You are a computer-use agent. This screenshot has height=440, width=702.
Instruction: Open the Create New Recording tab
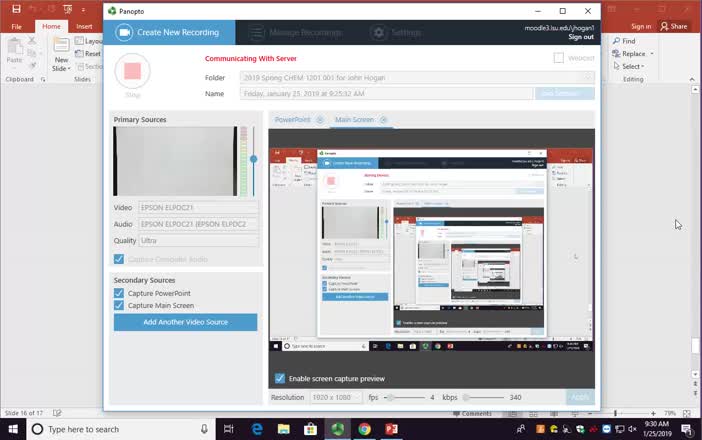coord(169,32)
